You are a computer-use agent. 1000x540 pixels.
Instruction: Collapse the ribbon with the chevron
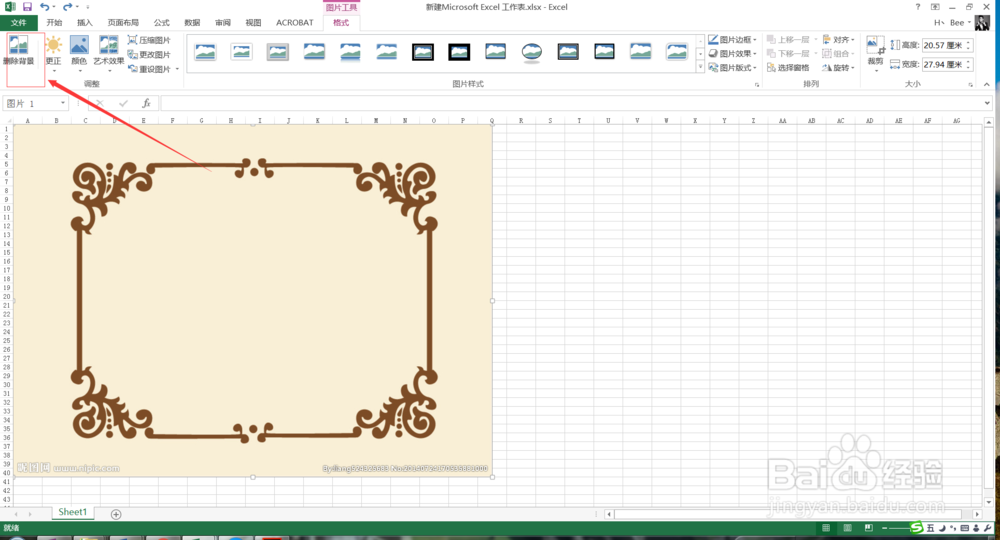987,84
